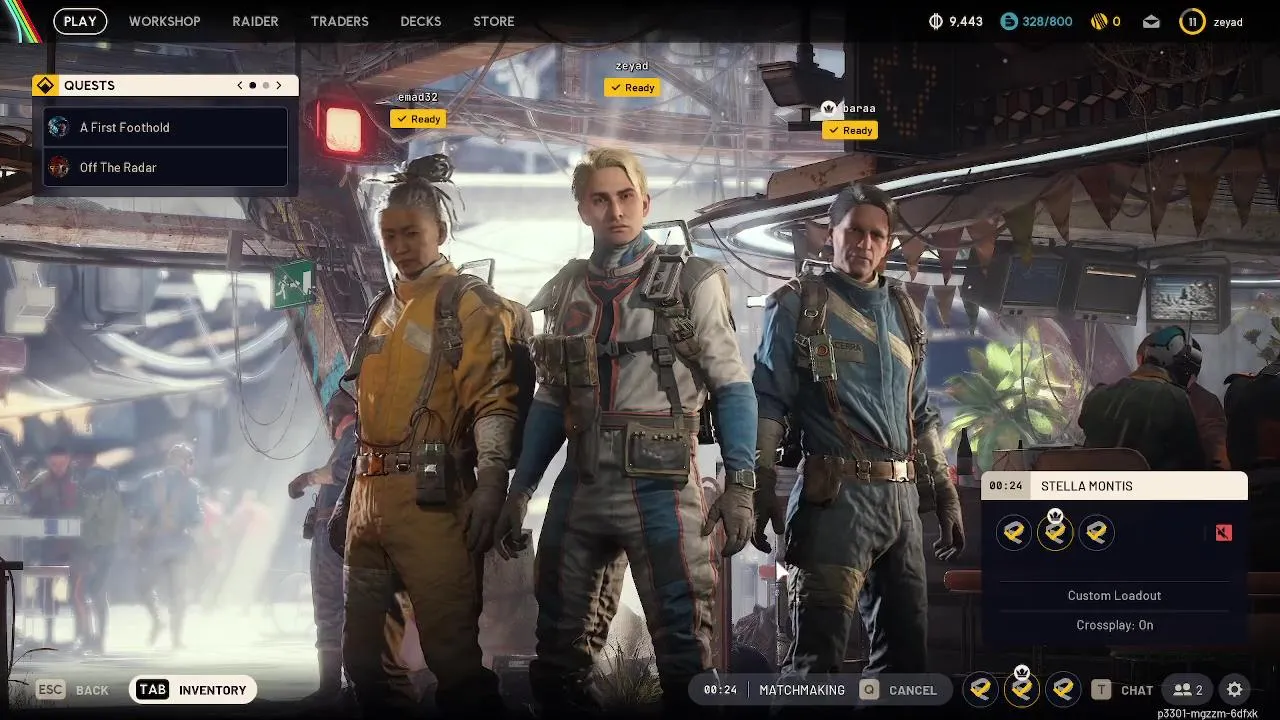The height and width of the screenshot is (720, 1280).
Task: Toggle the red muted voice icon
Action: (x=1223, y=533)
